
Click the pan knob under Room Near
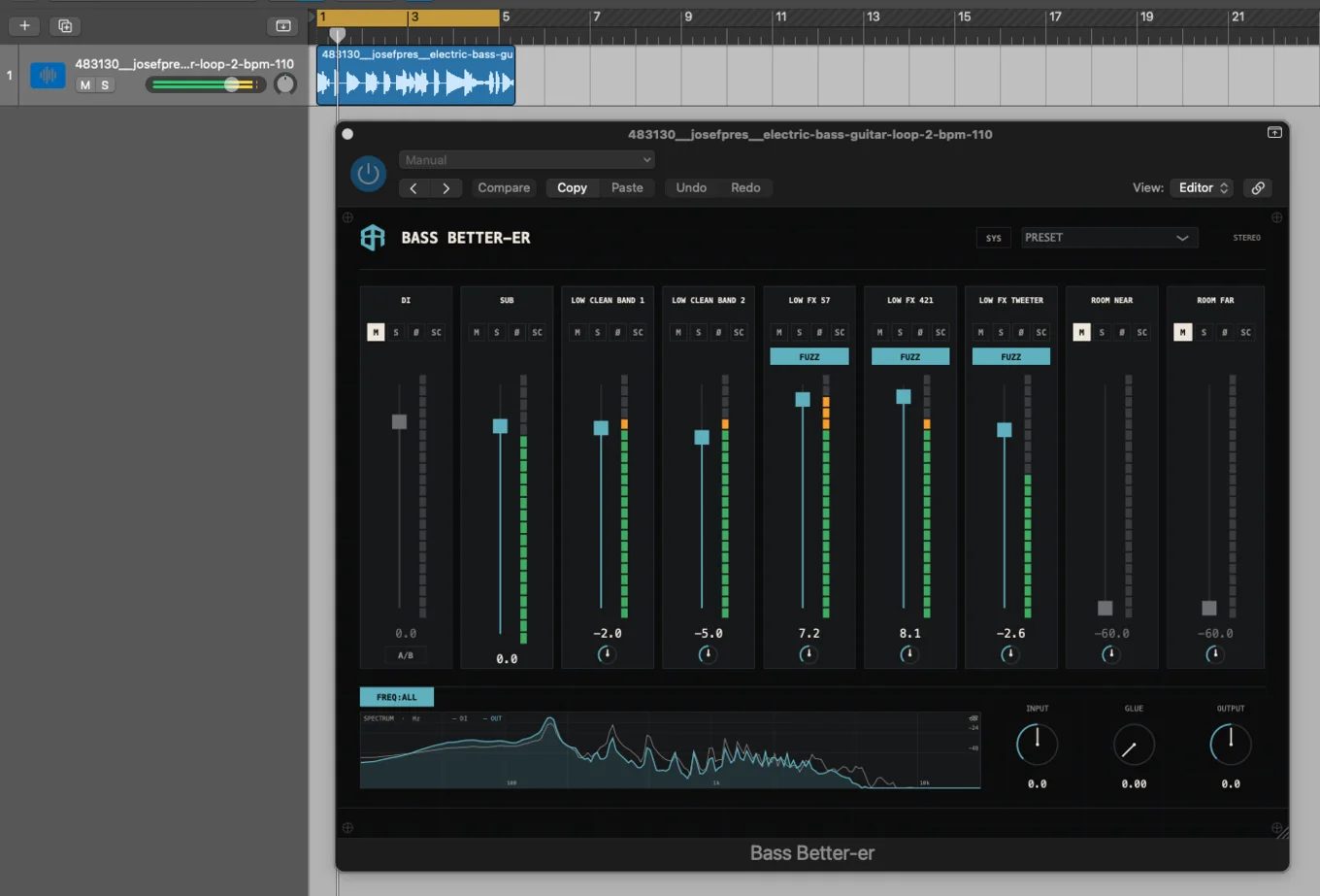point(1110,654)
